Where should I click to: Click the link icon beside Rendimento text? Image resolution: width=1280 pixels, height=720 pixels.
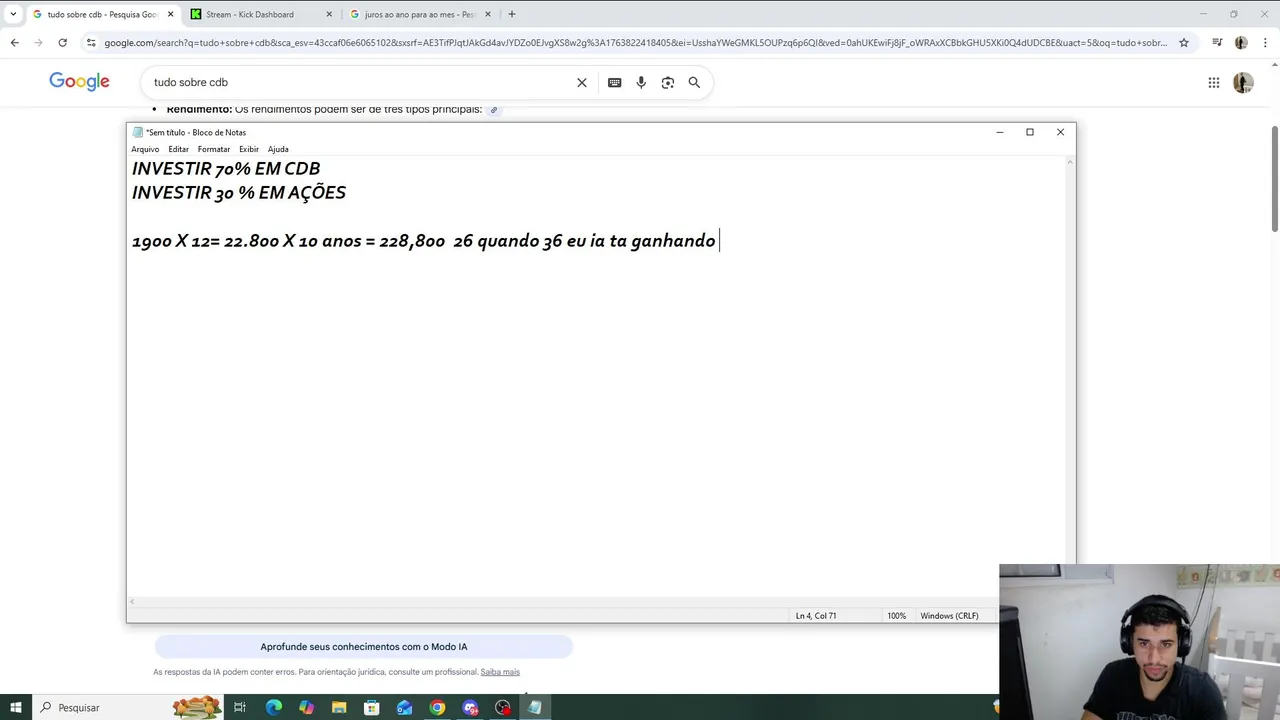494,110
